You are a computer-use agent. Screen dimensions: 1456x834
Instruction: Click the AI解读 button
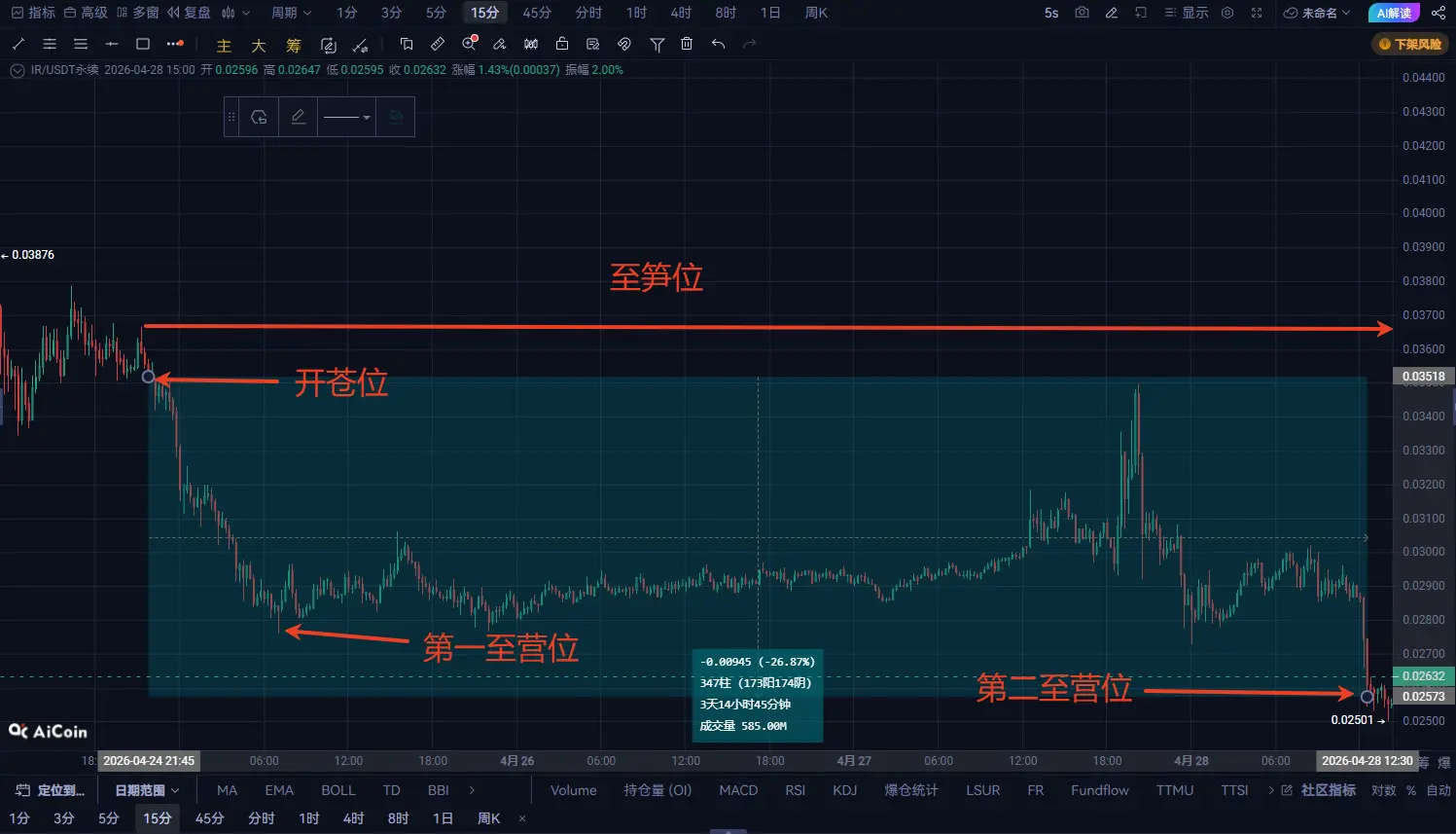1394,13
